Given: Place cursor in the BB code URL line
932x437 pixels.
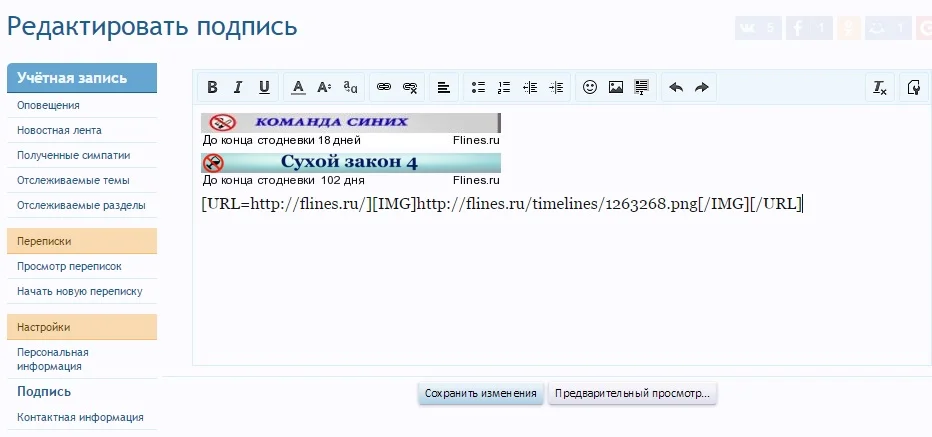Looking at the screenshot, I should [x=502, y=204].
